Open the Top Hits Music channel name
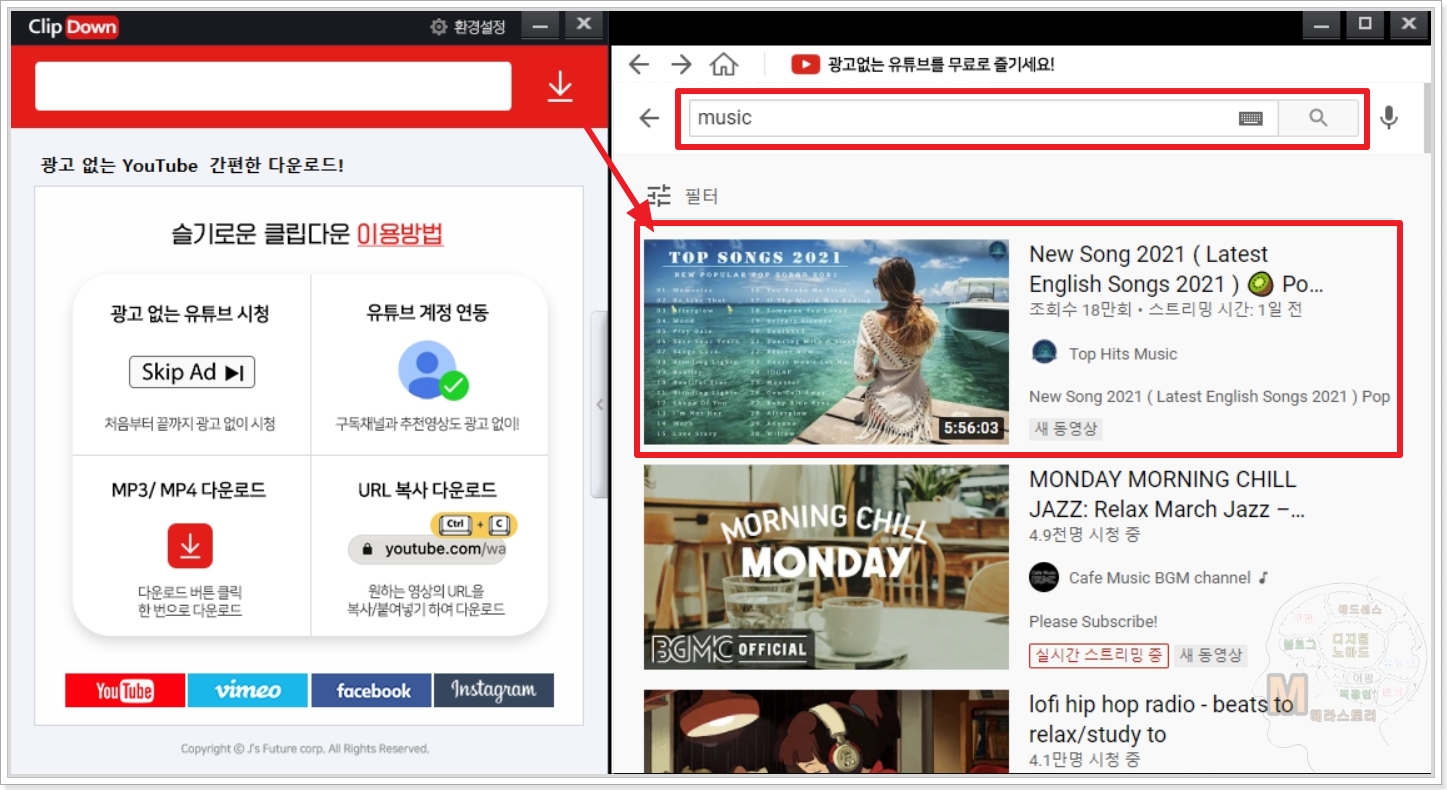1447x790 pixels. pos(1123,354)
